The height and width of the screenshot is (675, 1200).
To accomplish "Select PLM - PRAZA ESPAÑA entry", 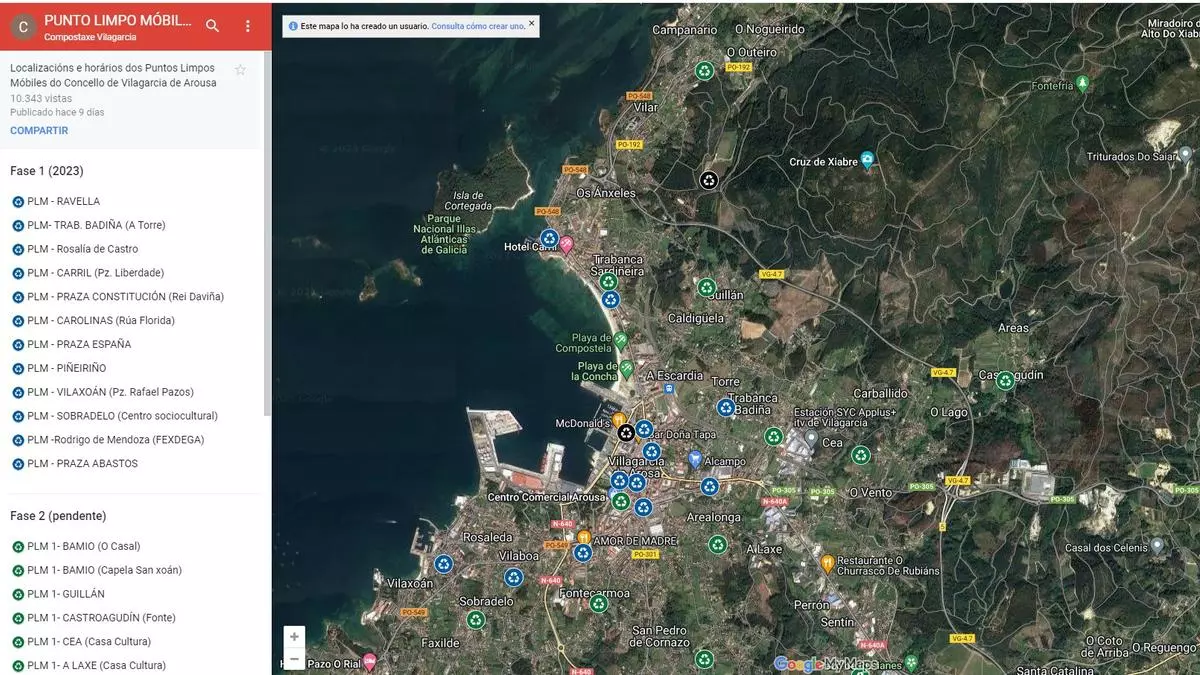I will (79, 344).
